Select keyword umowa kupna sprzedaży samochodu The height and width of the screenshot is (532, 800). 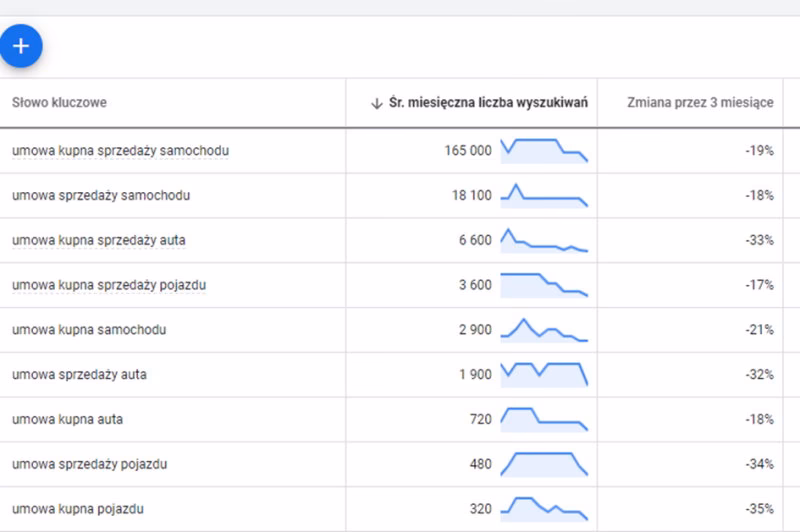(121, 151)
